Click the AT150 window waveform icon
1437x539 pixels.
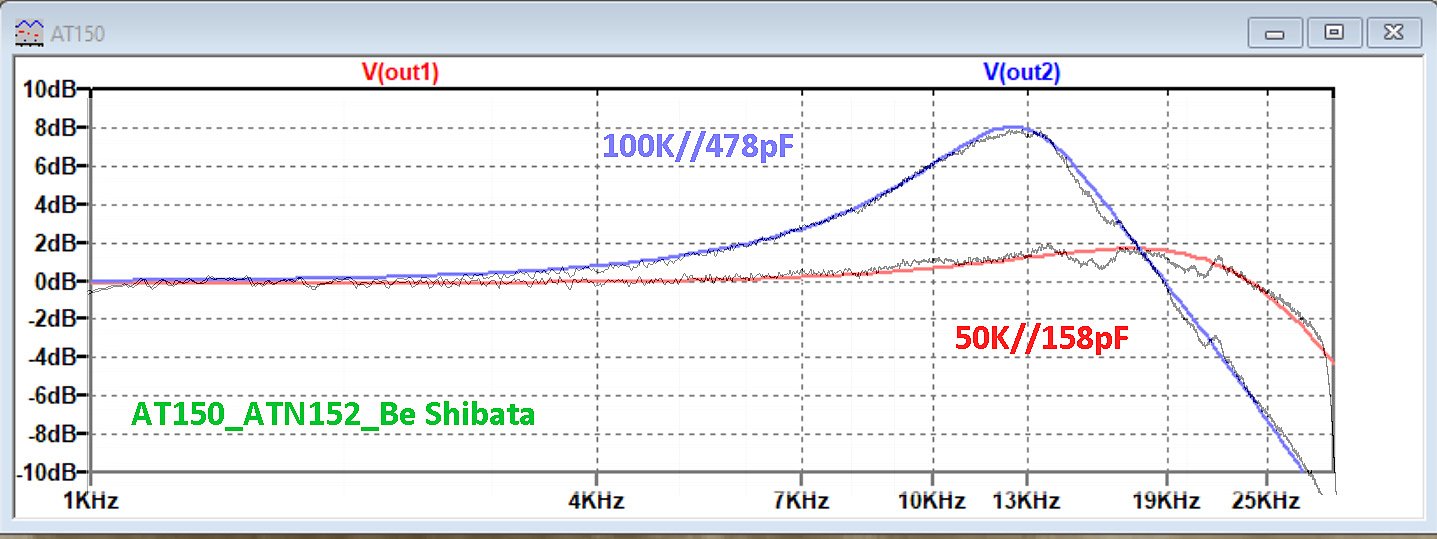click(x=31, y=33)
